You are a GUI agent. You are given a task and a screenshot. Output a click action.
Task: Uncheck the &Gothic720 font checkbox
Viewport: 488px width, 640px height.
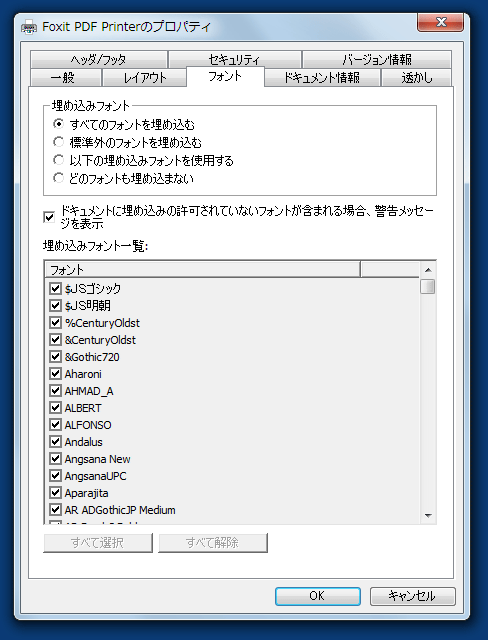pos(55,356)
